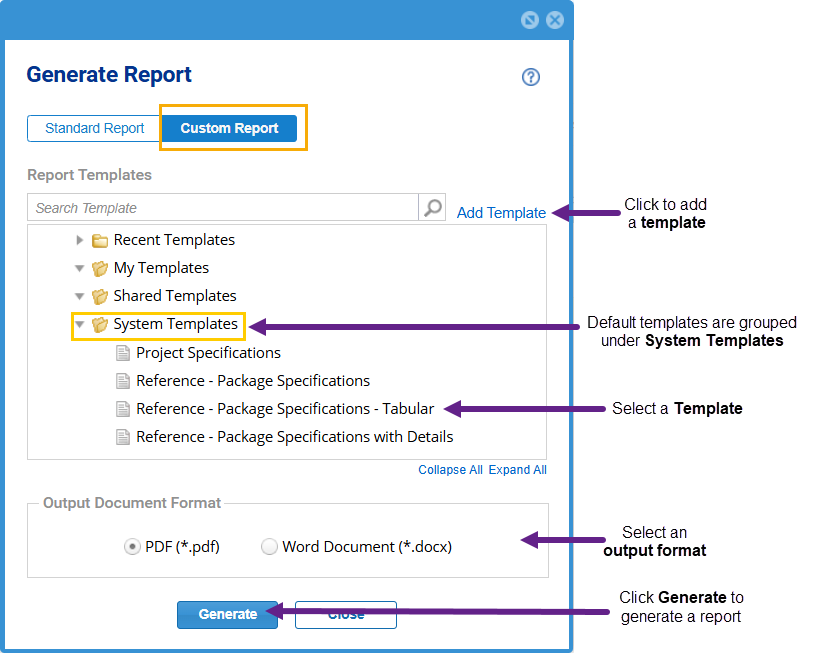Click the help question mark icon
This screenshot has height=653, width=813.
click(x=531, y=77)
